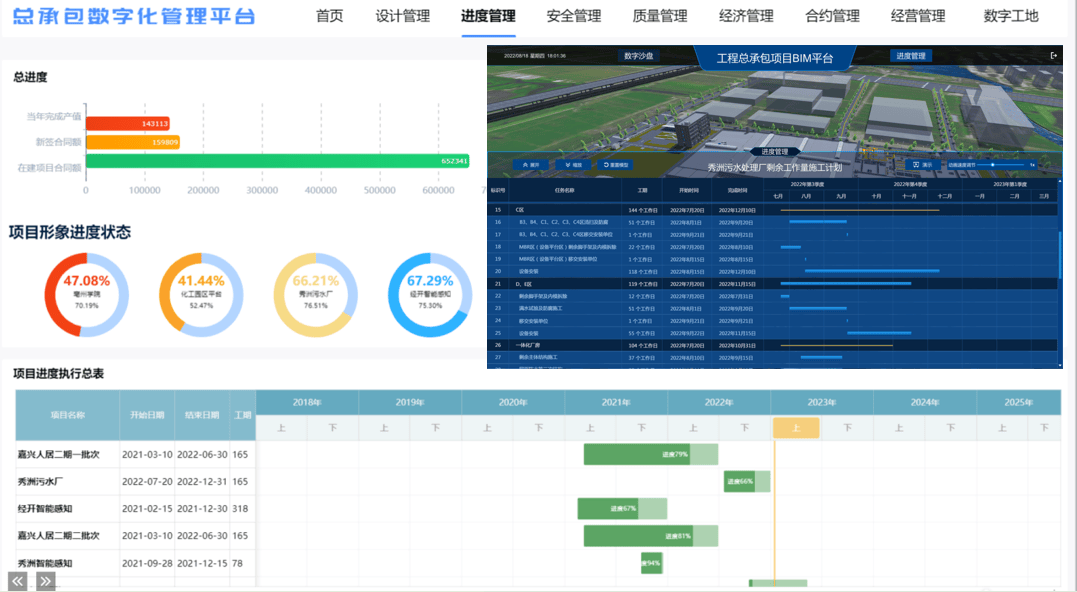
Task: Click the double-right arrow page button
Action: click(x=45, y=581)
